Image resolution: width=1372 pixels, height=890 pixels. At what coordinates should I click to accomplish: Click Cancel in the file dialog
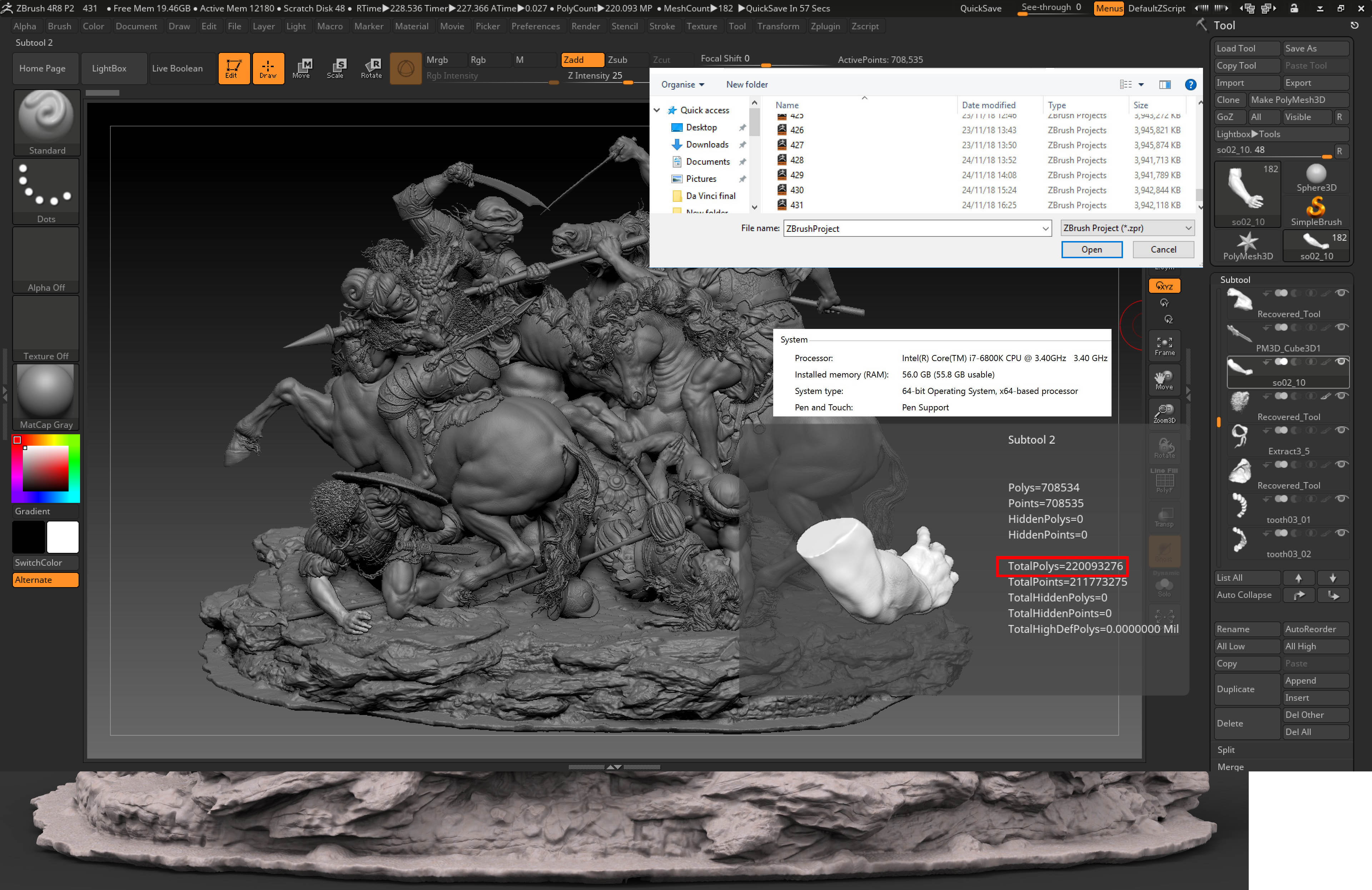point(1163,249)
